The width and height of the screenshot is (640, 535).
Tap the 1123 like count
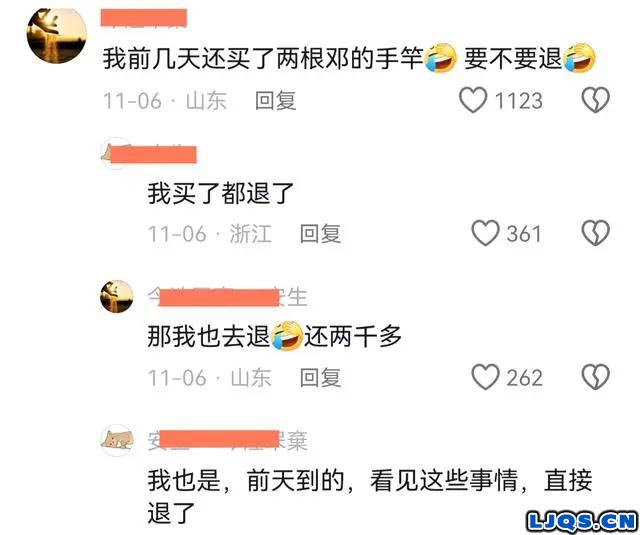pyautogui.click(x=519, y=101)
